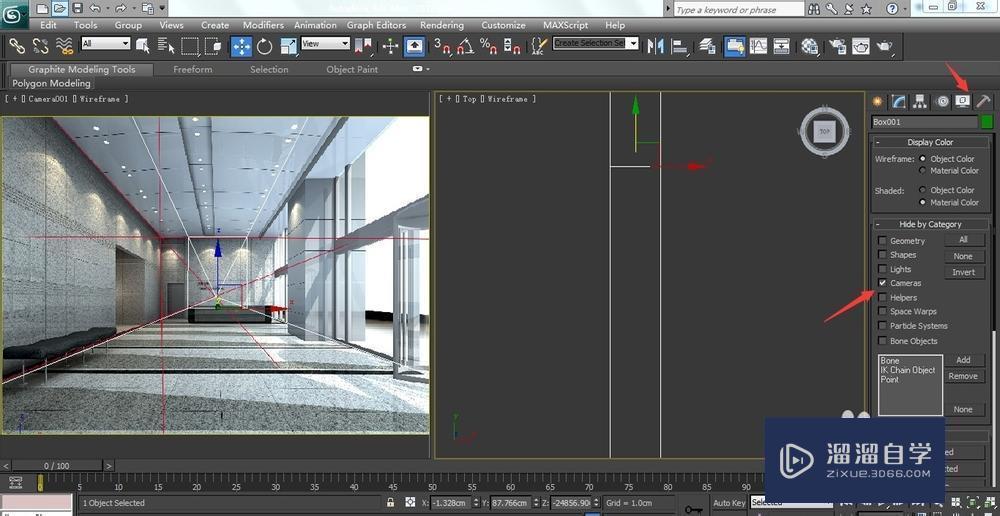Screen dimensions: 1000x516
Task: Check the Particle Systems hide category
Action: pyautogui.click(x=883, y=325)
